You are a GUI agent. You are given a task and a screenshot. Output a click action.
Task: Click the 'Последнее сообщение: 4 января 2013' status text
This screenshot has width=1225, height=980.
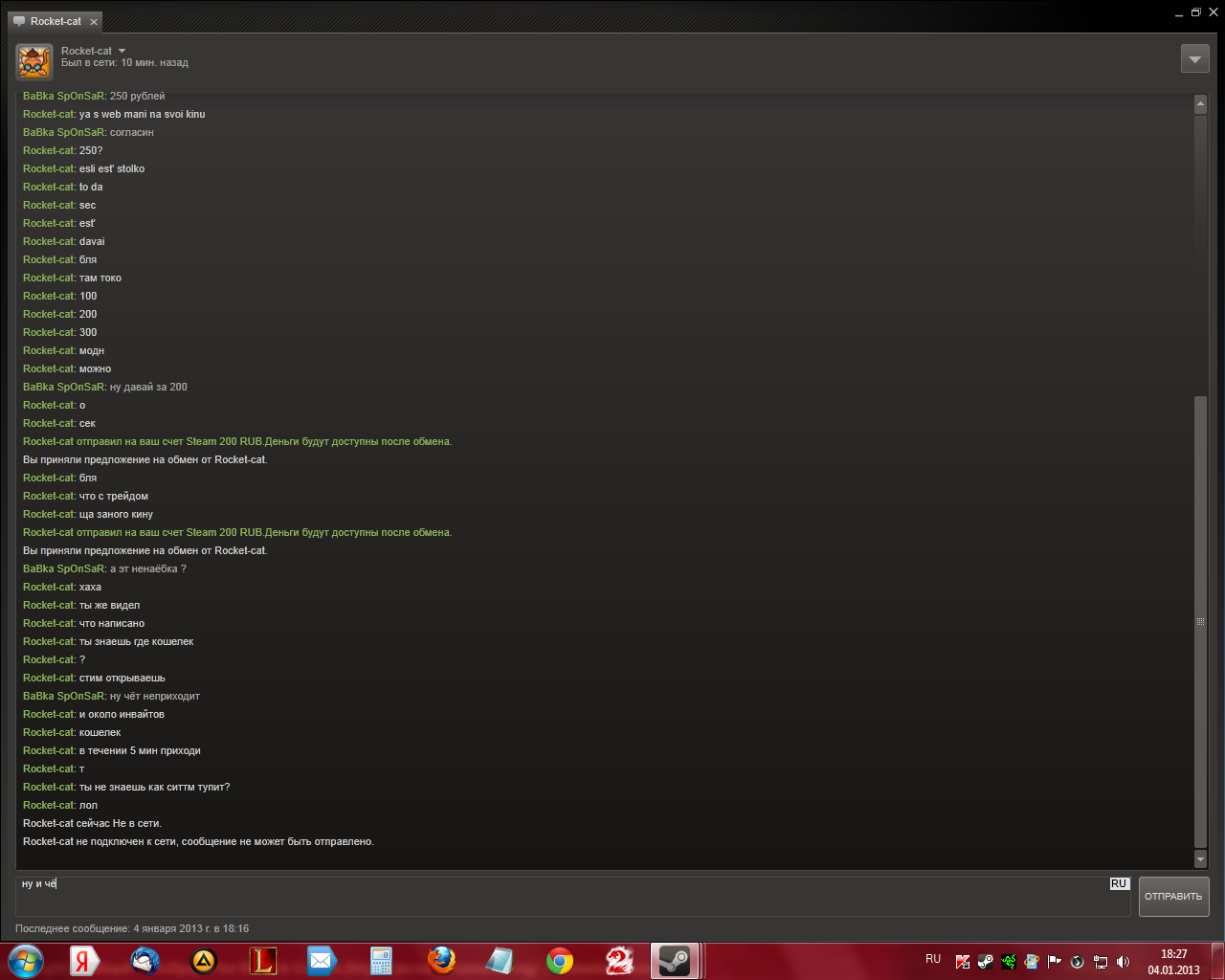click(132, 928)
